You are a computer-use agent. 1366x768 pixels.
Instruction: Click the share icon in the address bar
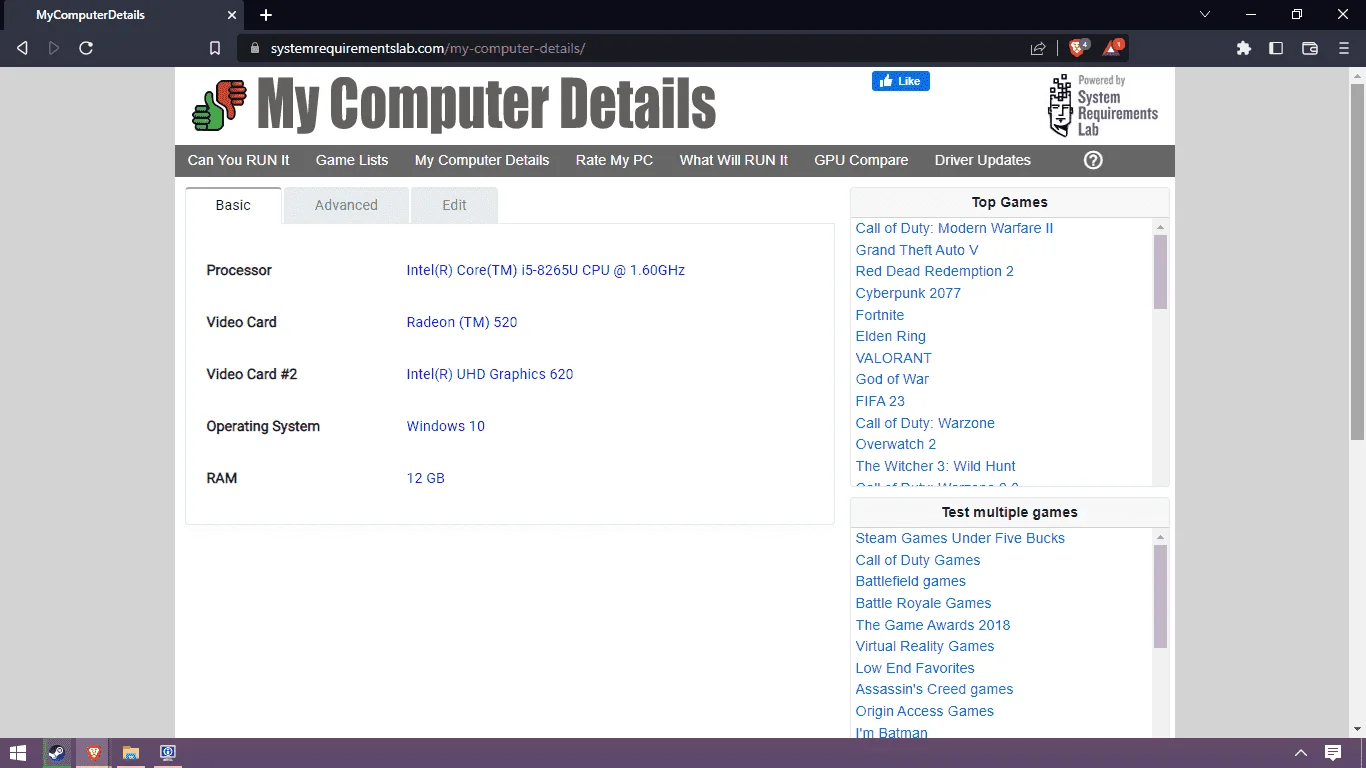point(1038,48)
